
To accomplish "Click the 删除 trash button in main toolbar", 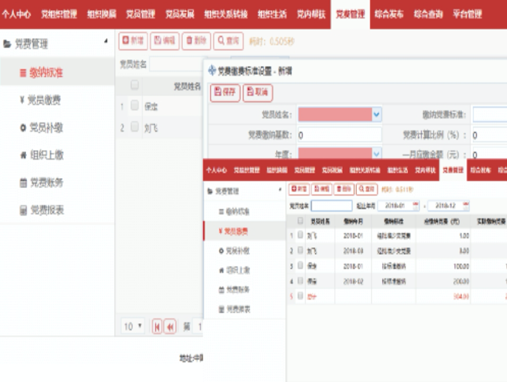I will [x=196, y=41].
